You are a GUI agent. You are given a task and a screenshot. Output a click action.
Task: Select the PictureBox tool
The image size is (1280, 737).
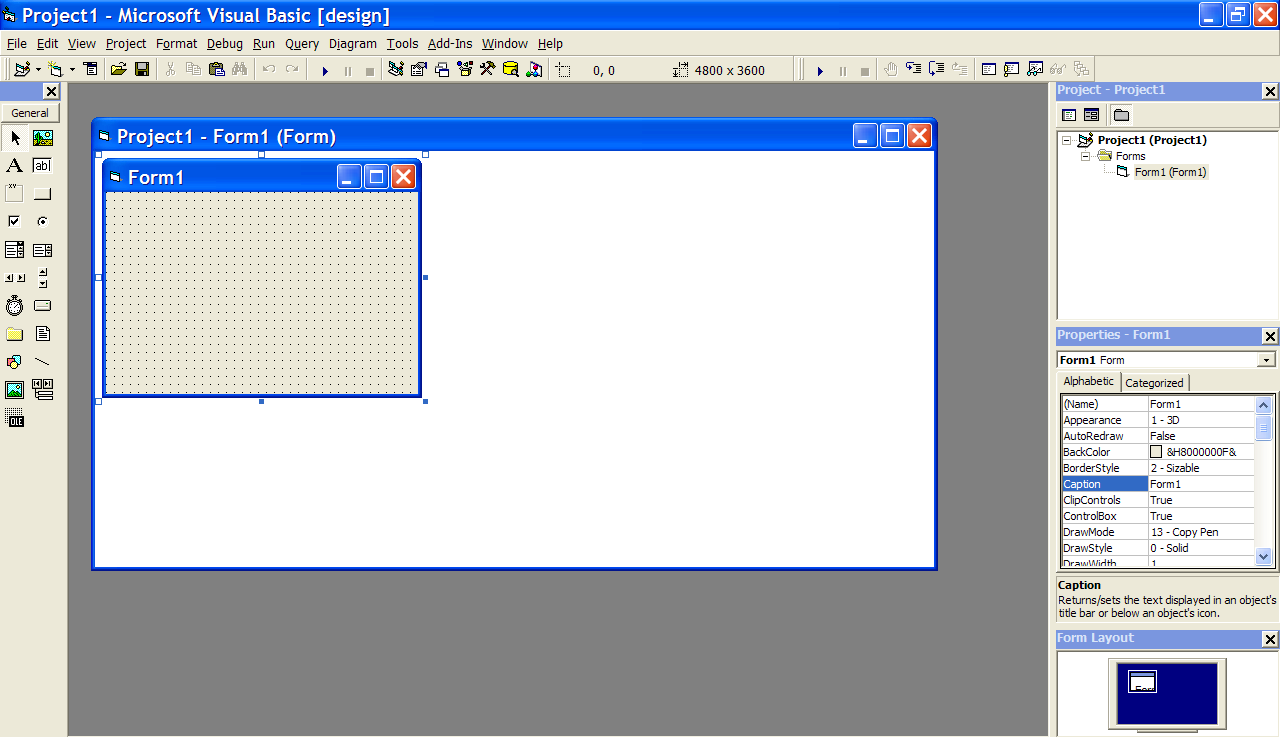click(x=41, y=137)
